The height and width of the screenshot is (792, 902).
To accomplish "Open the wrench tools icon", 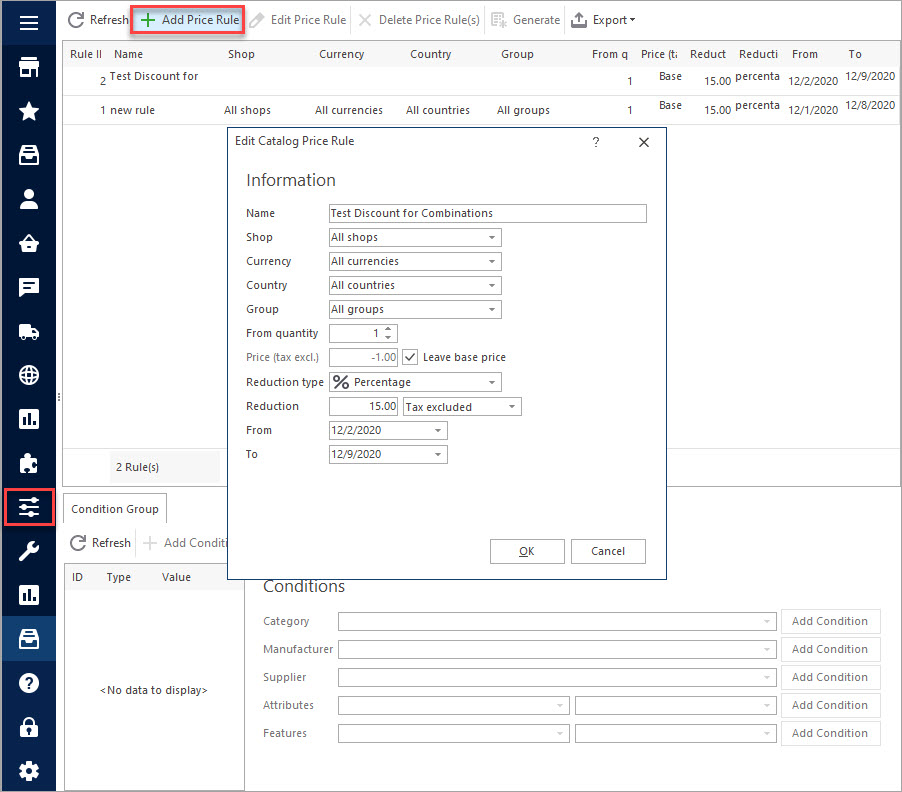I will click(29, 551).
